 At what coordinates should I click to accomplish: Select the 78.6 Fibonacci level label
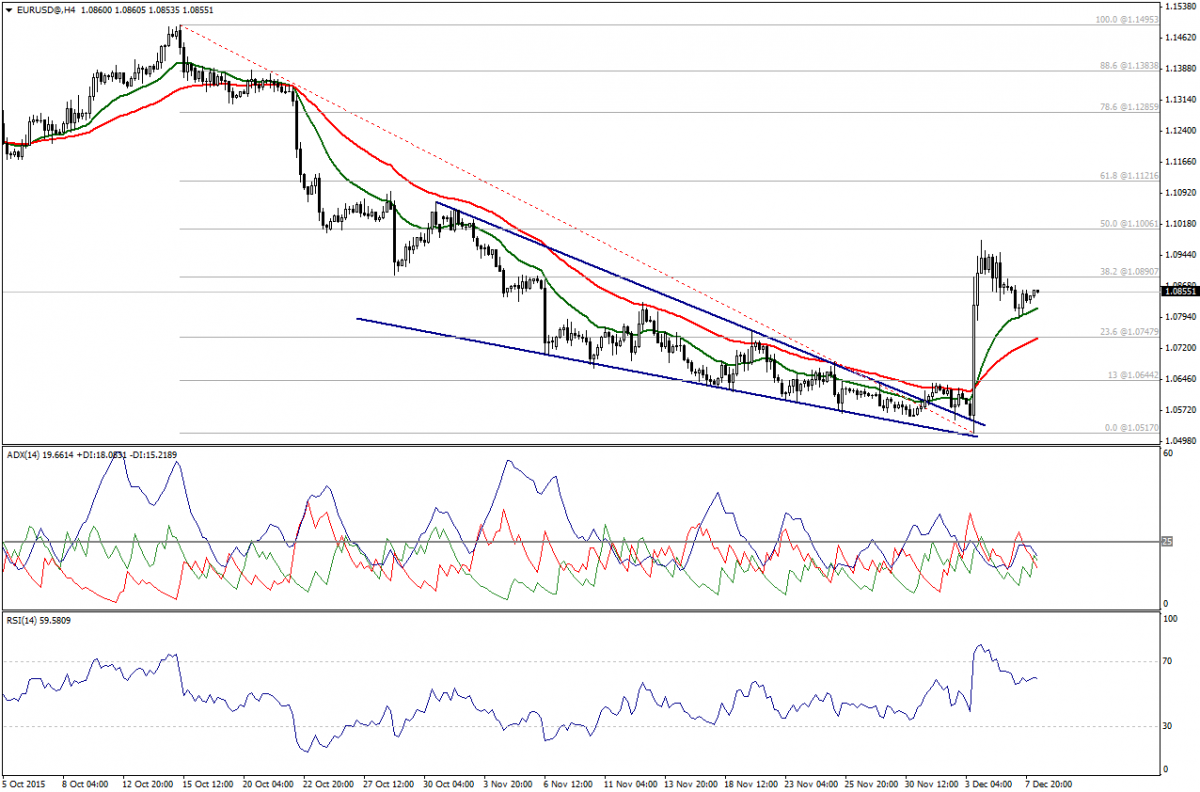[1127, 106]
